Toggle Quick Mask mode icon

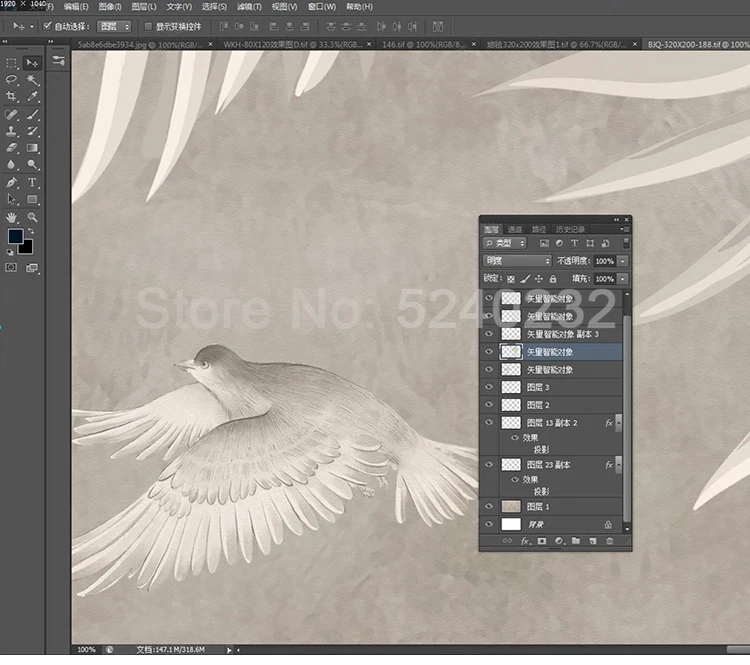pos(11,267)
